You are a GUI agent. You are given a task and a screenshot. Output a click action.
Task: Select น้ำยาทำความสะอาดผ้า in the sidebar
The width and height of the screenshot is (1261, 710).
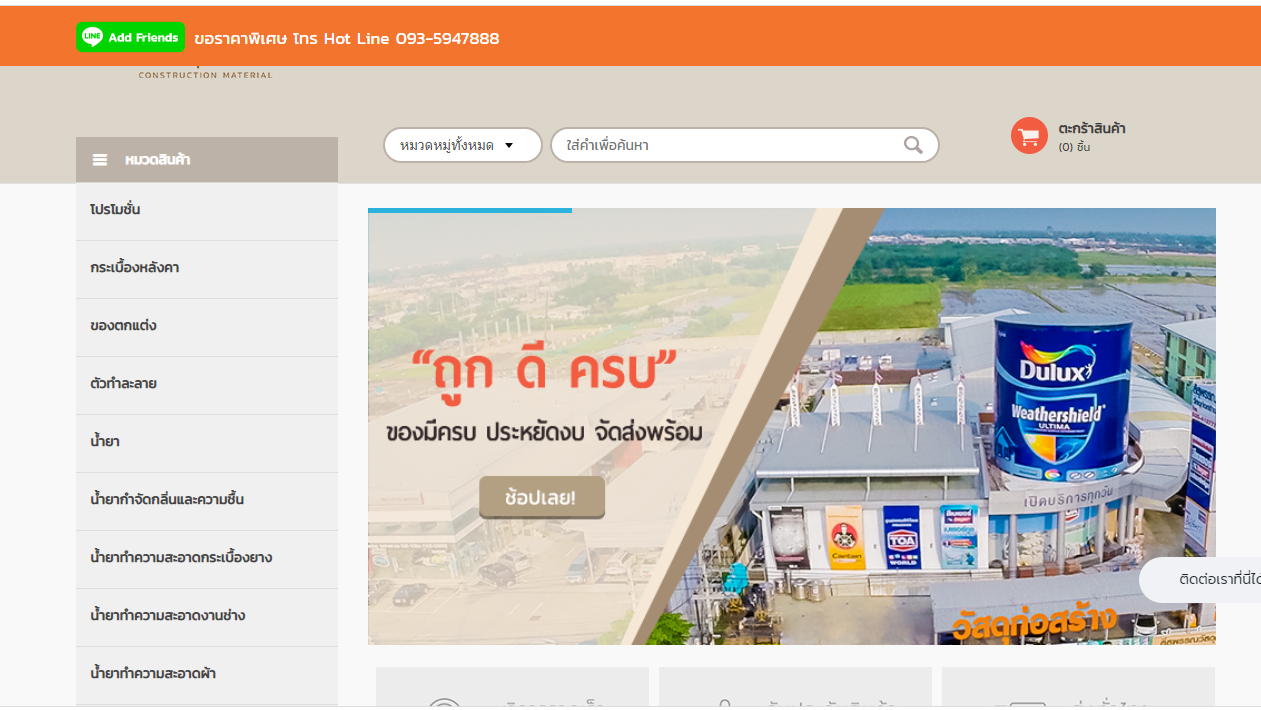pos(207,675)
